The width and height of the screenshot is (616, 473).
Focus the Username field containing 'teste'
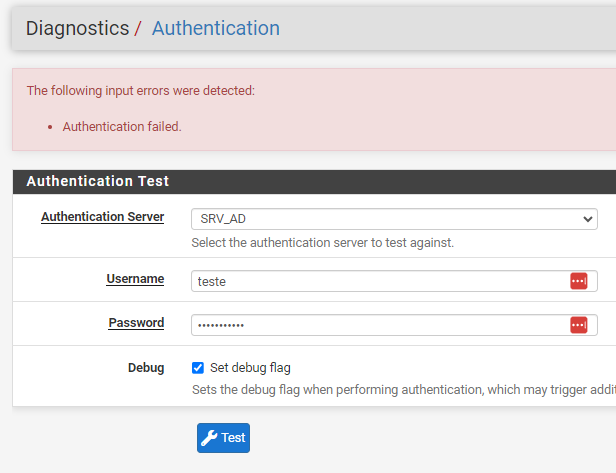[x=378, y=281]
